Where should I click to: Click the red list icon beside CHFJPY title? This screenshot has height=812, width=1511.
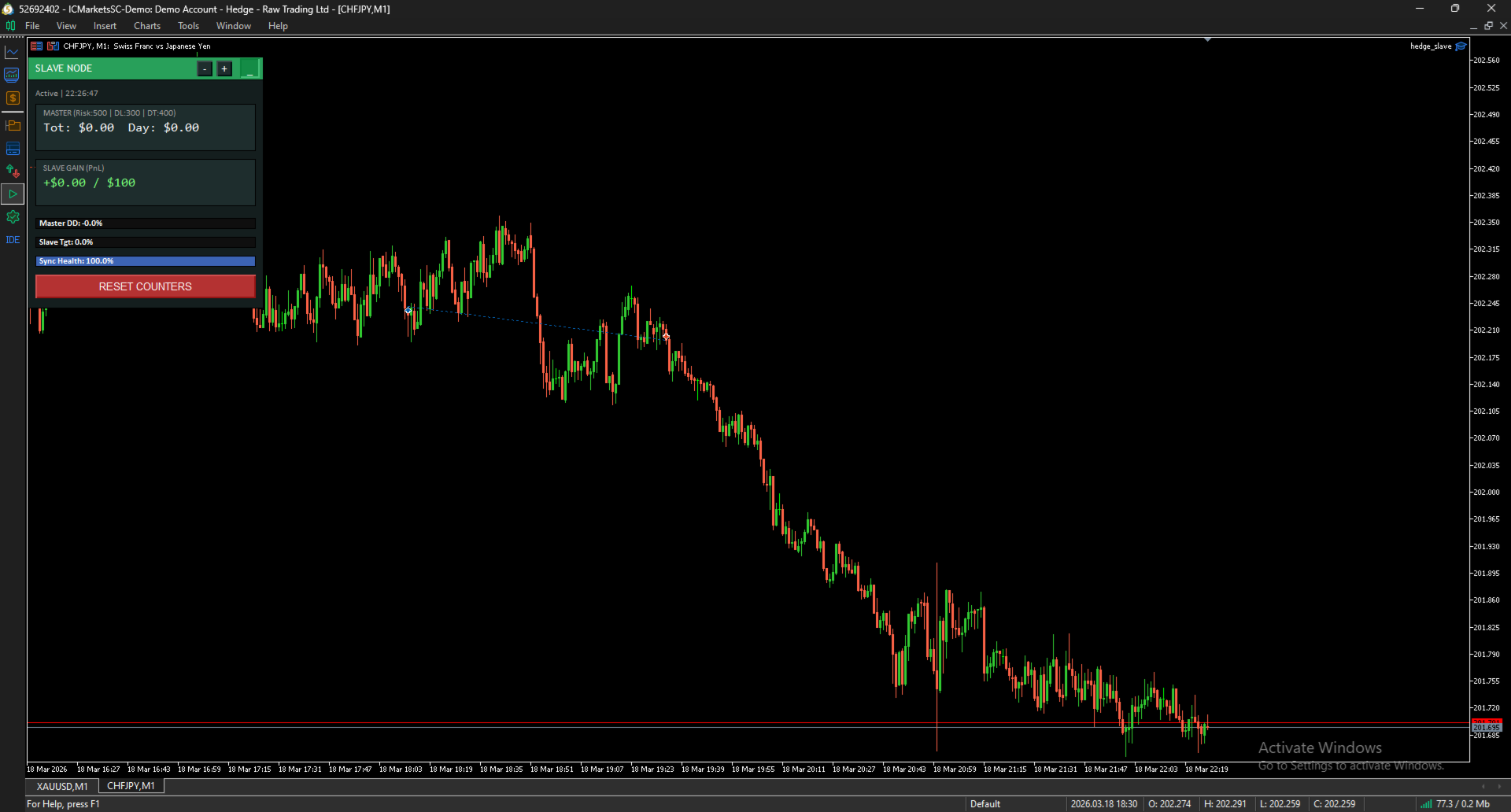36,46
